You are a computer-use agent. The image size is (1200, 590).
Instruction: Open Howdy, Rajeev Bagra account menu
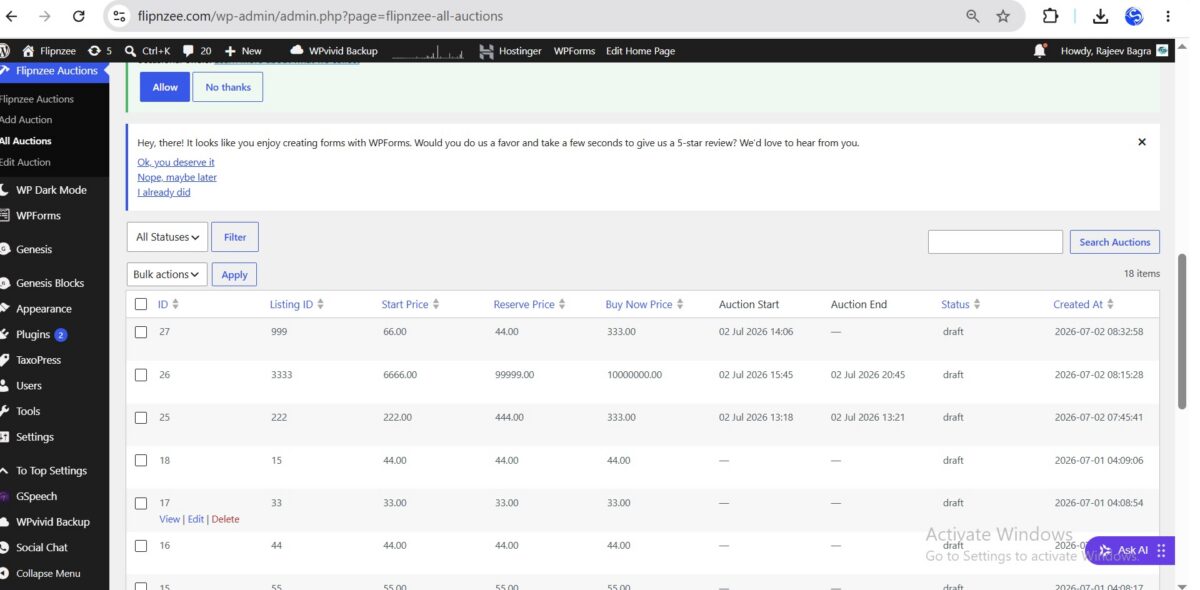tap(1114, 51)
